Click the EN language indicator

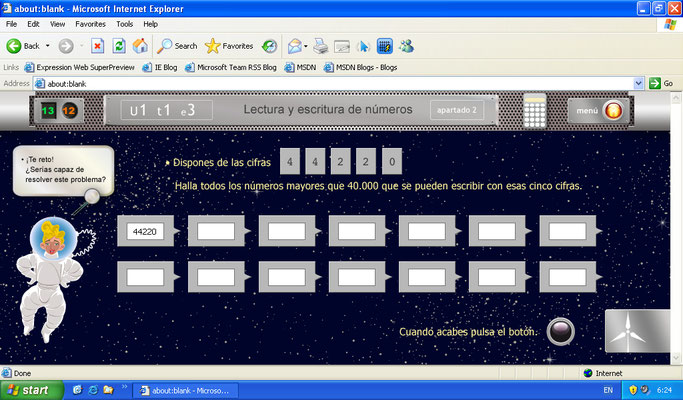[608, 390]
